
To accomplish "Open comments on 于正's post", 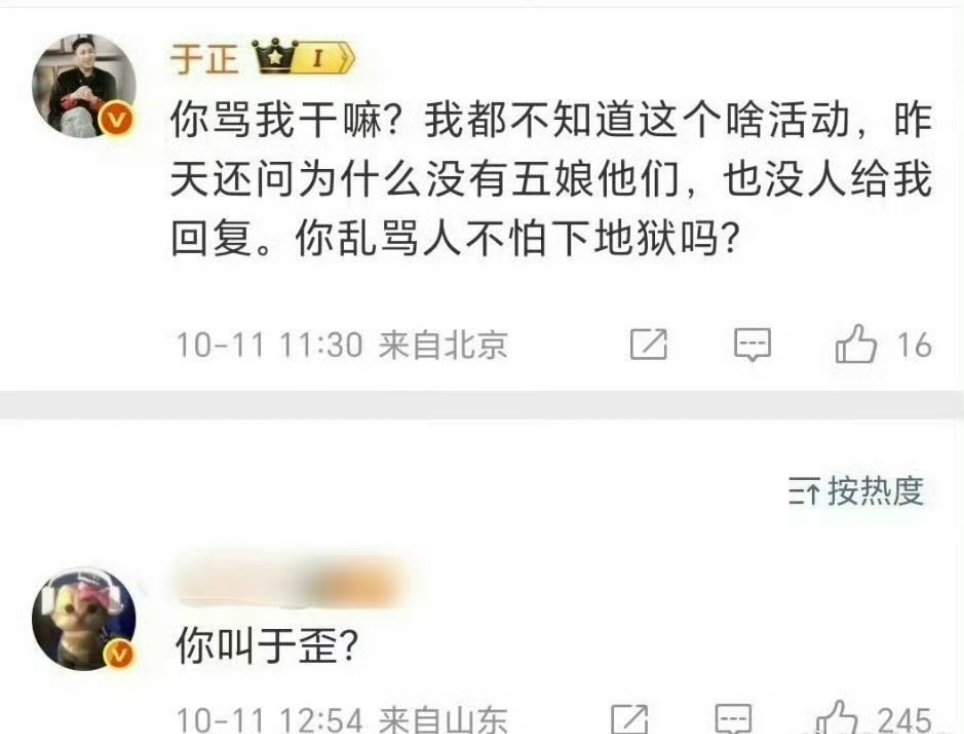I will point(752,344).
